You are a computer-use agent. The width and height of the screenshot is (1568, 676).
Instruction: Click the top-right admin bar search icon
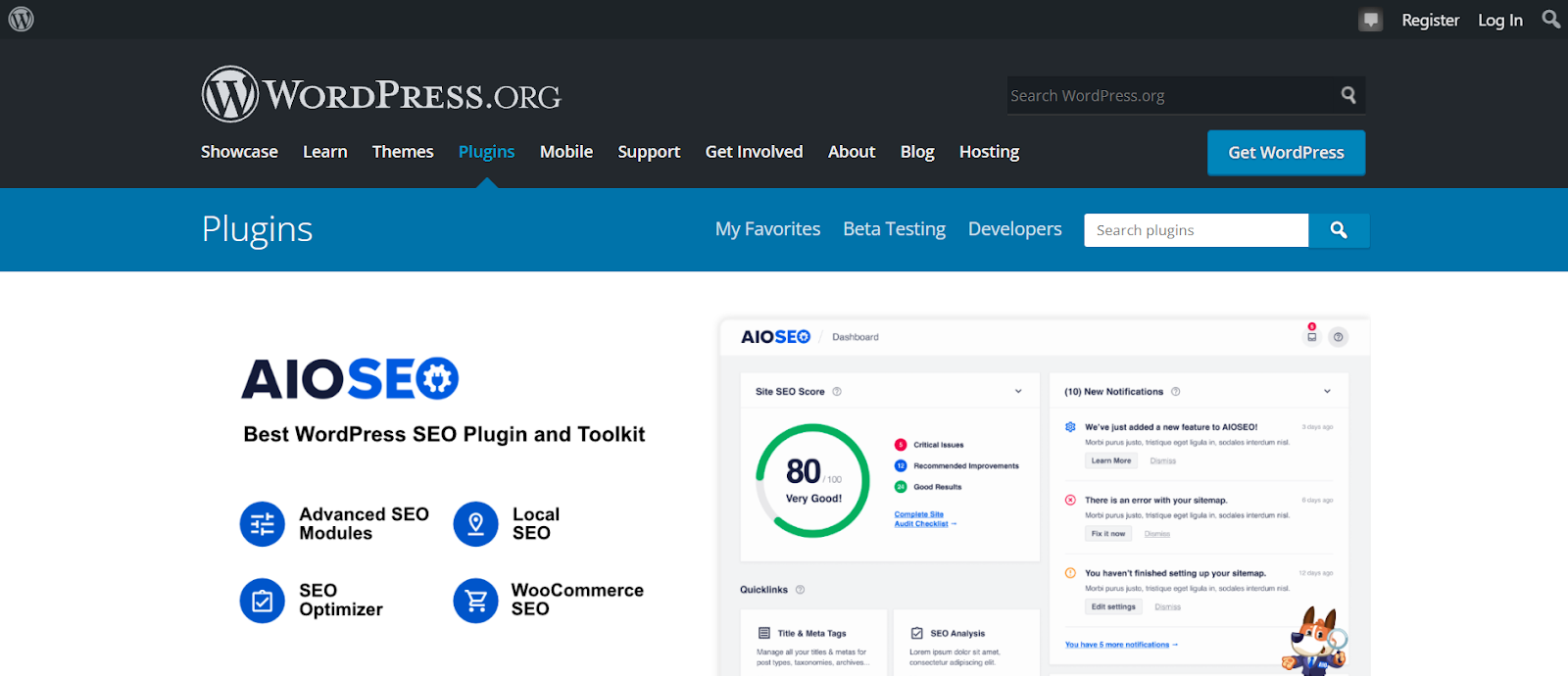(x=1550, y=20)
